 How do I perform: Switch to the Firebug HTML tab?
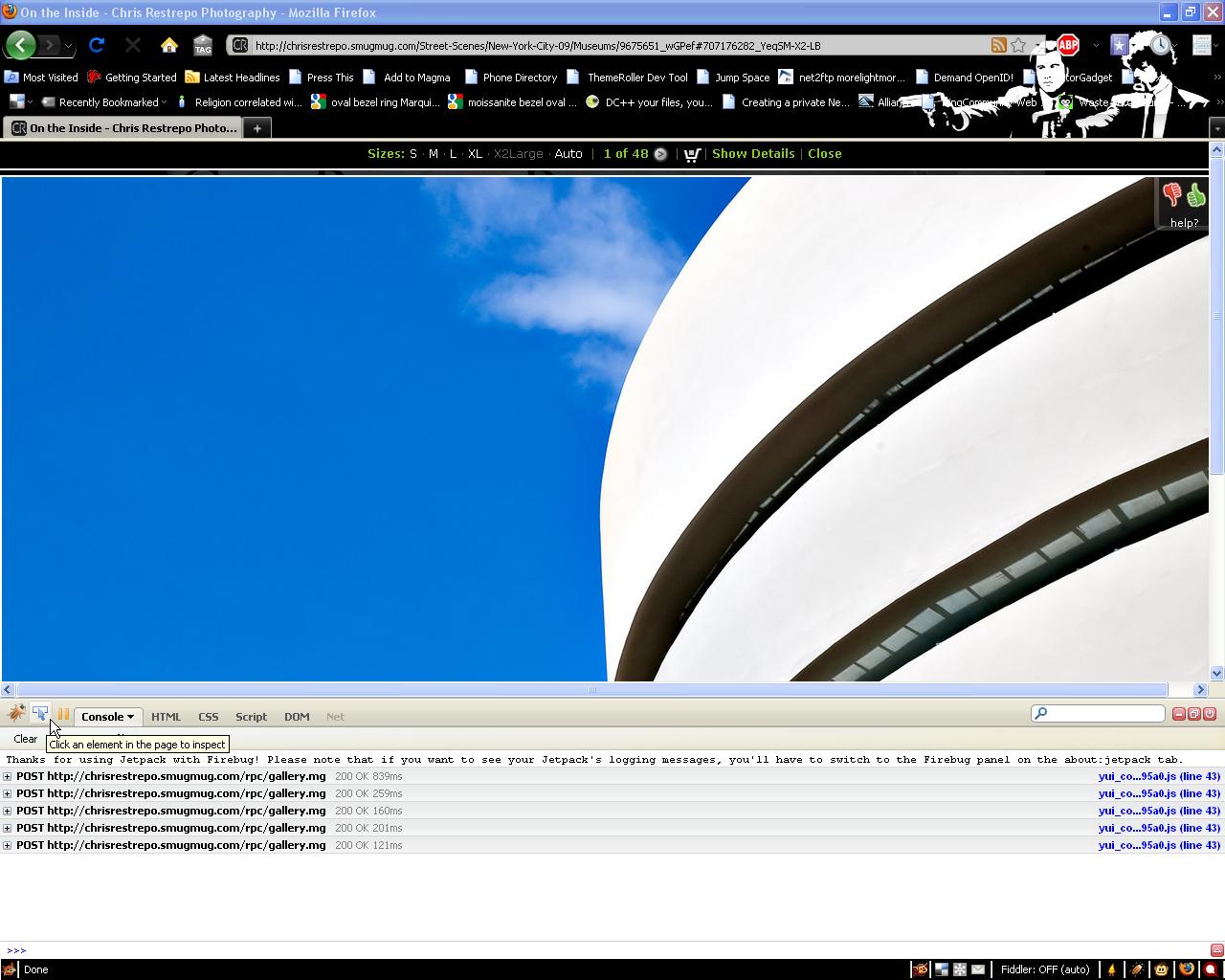166,717
